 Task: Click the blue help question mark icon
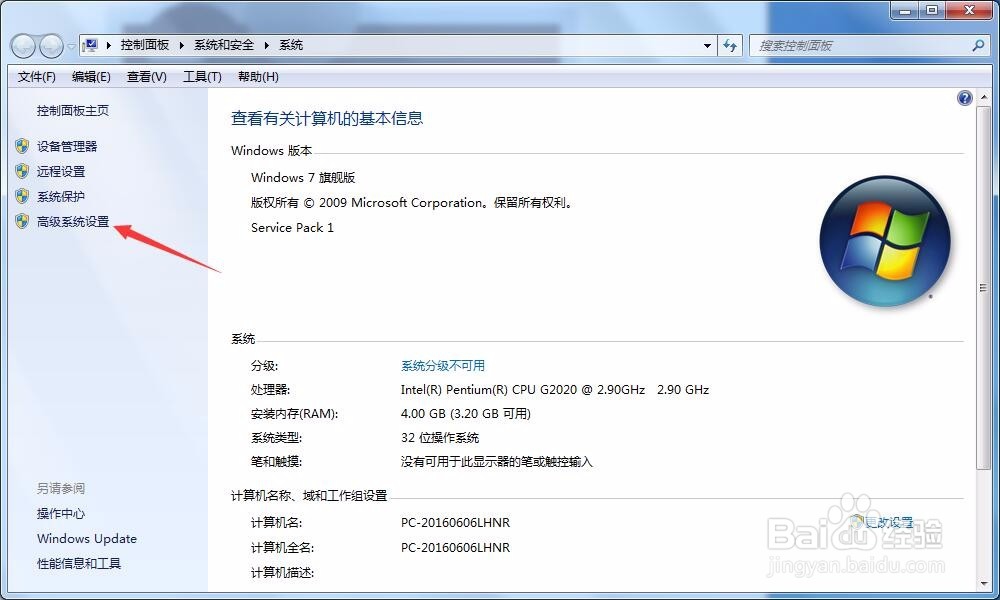click(965, 98)
